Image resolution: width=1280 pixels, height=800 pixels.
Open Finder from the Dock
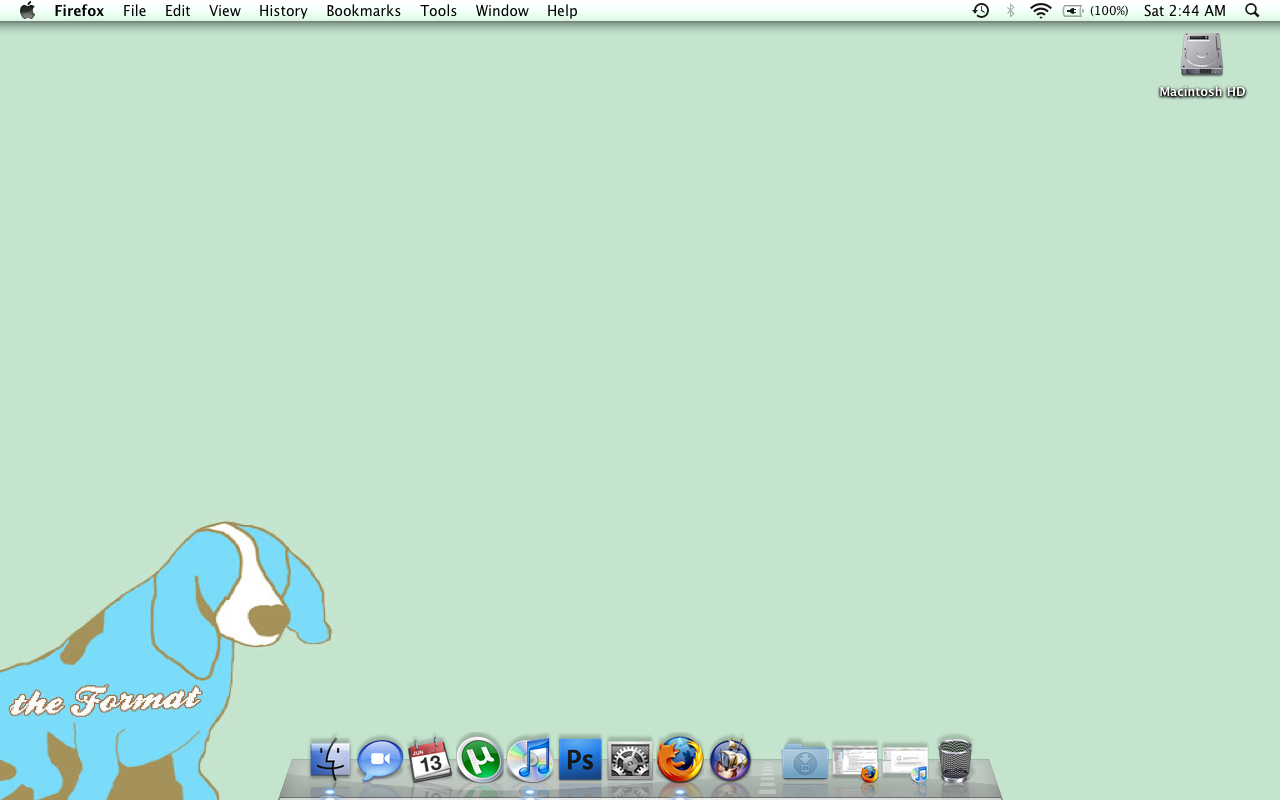click(330, 760)
